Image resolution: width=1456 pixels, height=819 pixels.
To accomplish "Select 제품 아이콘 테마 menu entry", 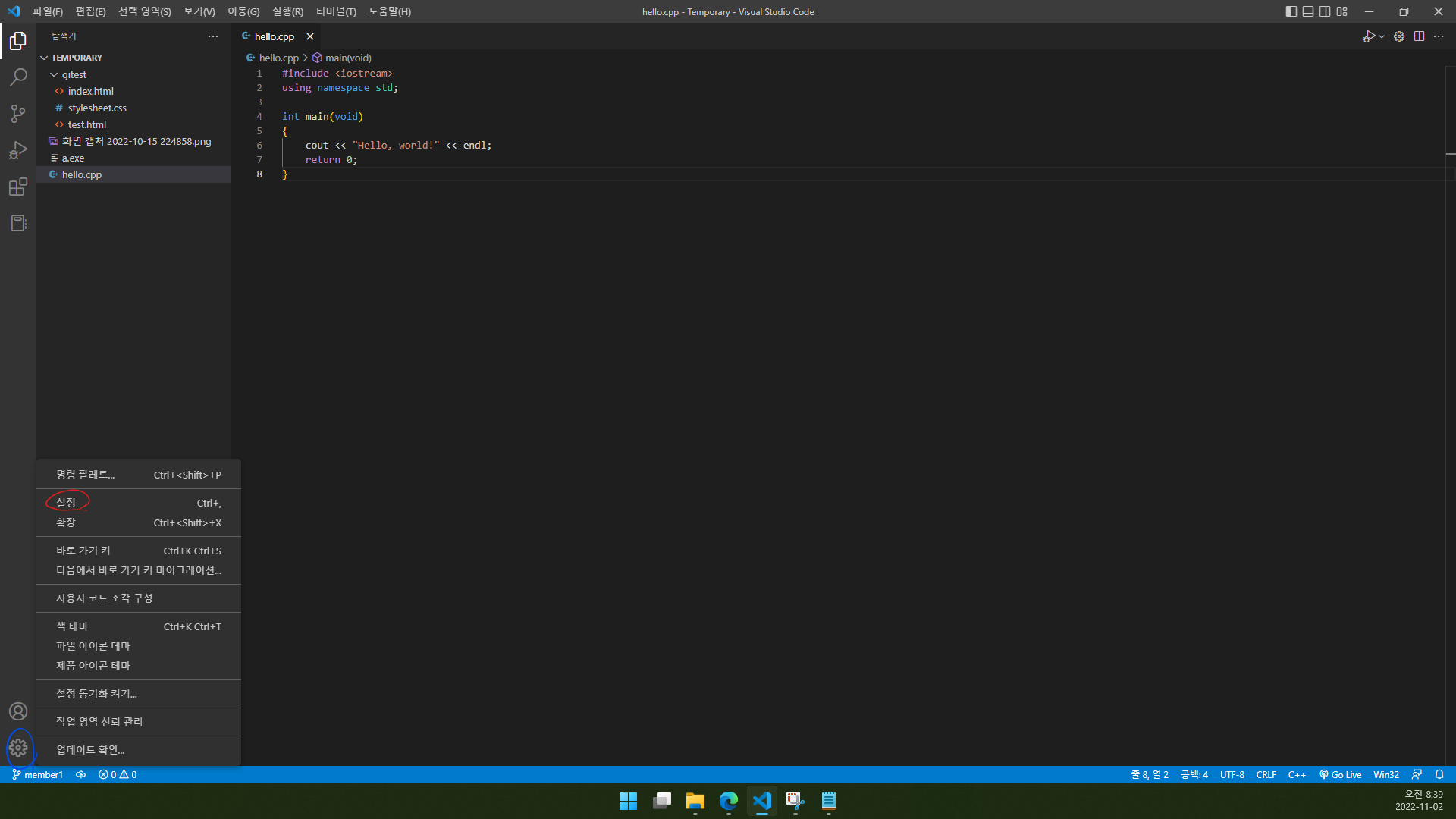I will (139, 666).
